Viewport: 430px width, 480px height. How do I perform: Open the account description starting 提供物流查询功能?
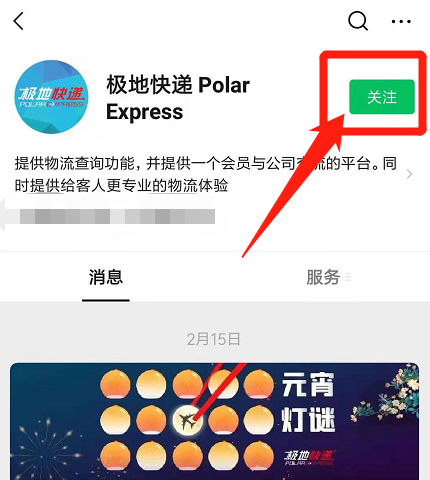click(206, 174)
